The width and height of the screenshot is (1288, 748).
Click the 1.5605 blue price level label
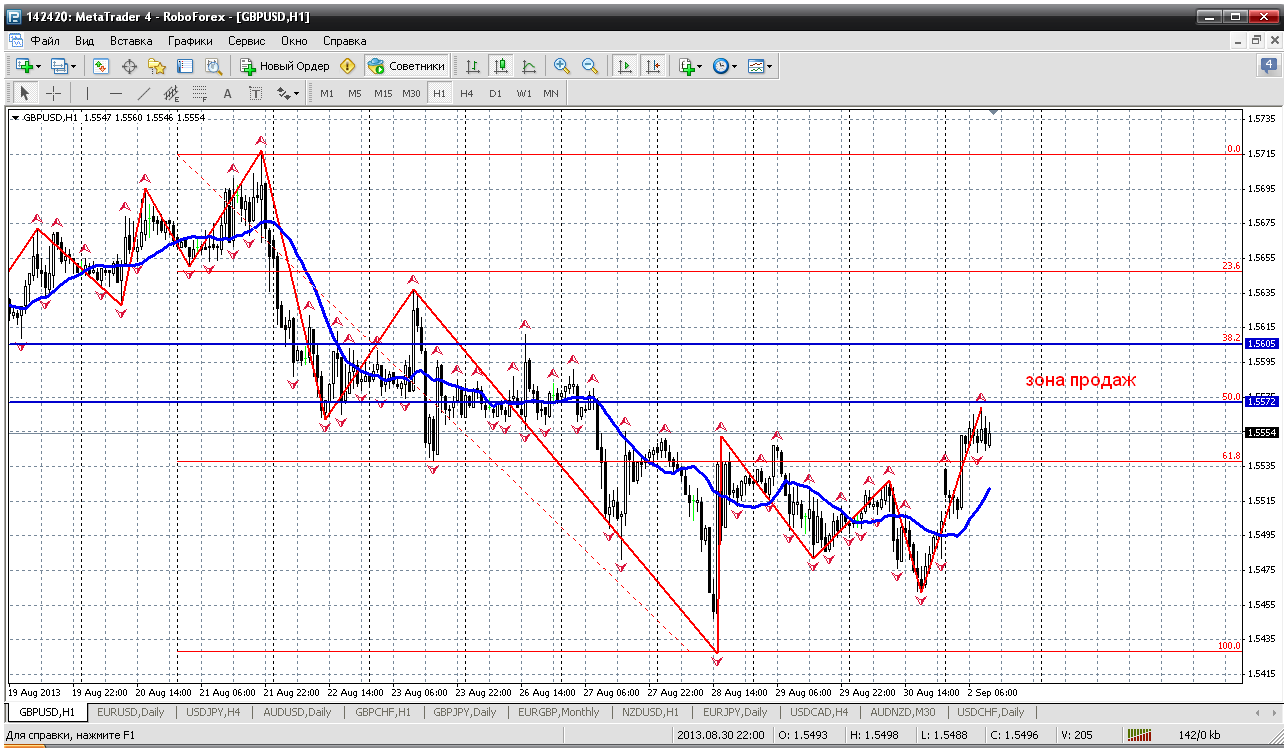tap(1260, 343)
